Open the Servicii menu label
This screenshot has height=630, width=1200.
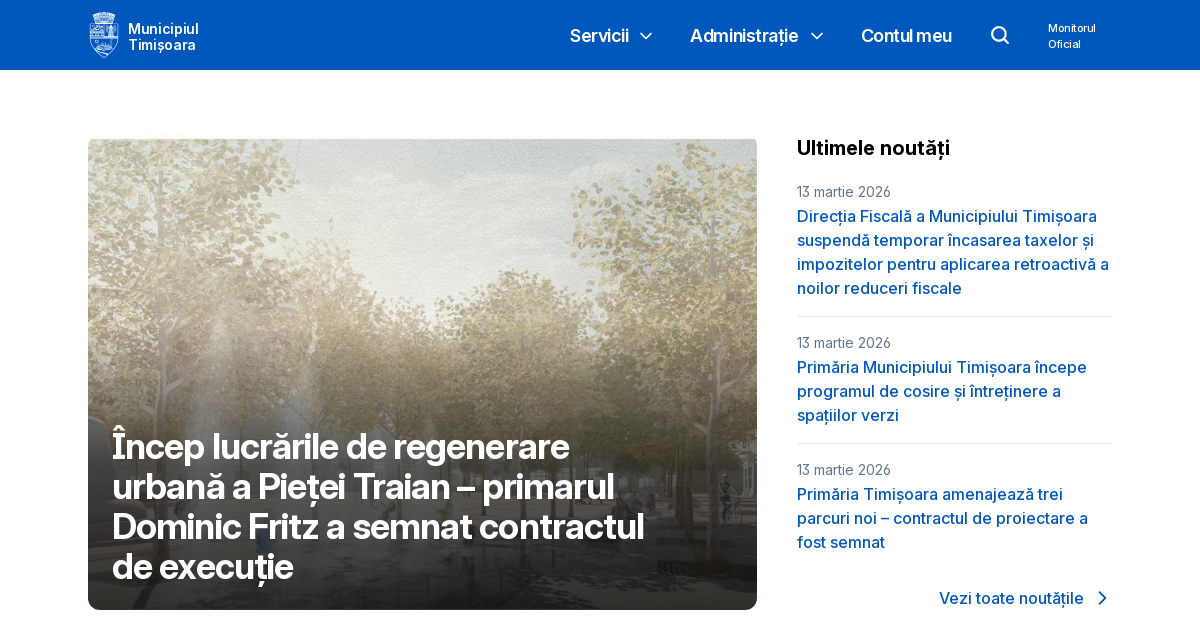click(599, 36)
